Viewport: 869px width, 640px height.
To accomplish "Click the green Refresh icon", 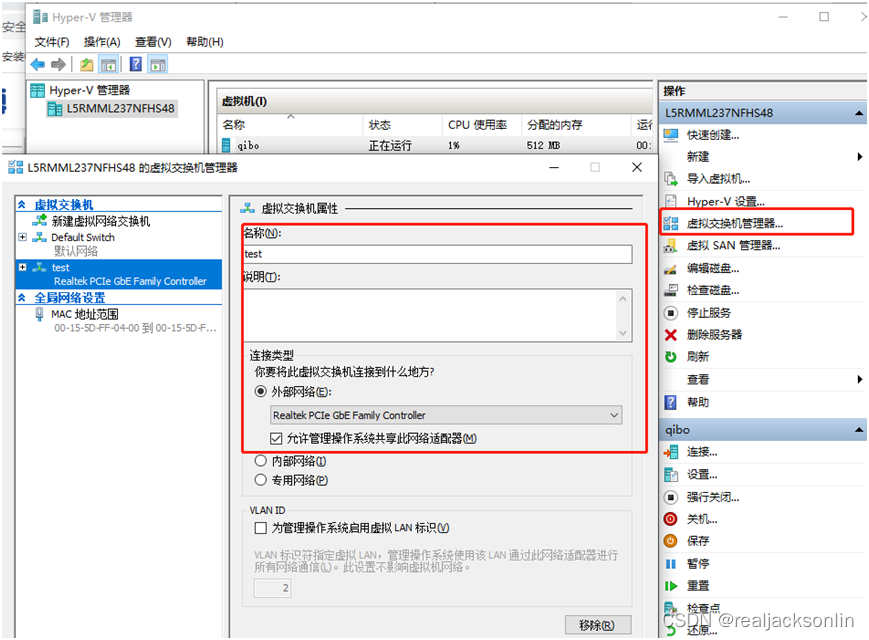I will tap(671, 357).
